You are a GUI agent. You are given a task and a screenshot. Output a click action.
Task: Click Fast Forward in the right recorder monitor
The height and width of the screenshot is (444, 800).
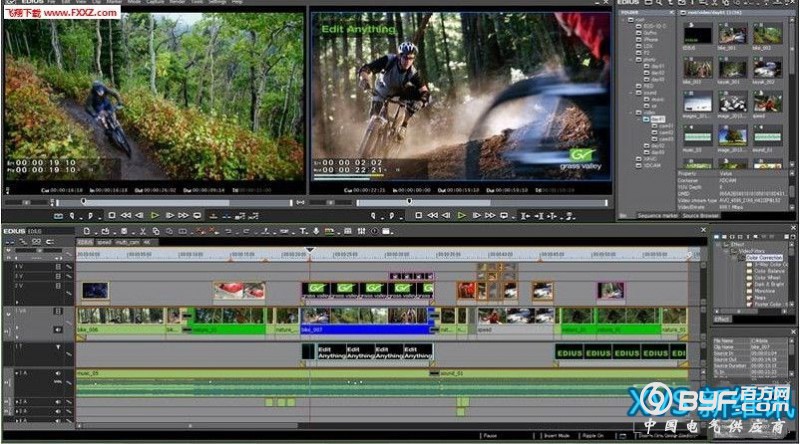(x=490, y=215)
